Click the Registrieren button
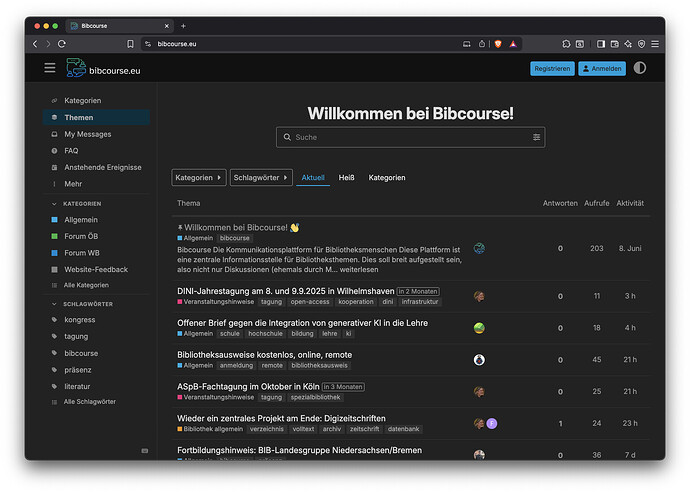690x493 pixels. [x=552, y=68]
